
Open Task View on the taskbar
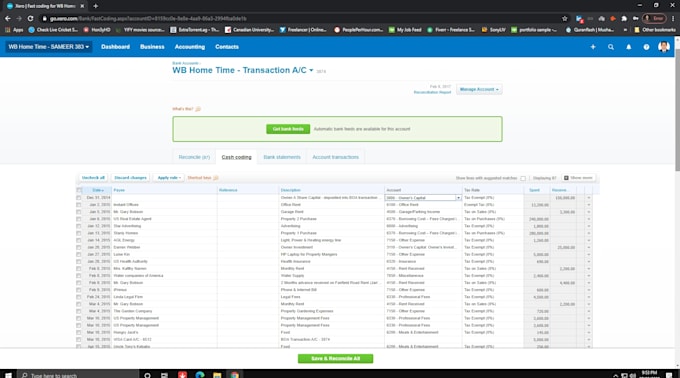click(x=164, y=375)
